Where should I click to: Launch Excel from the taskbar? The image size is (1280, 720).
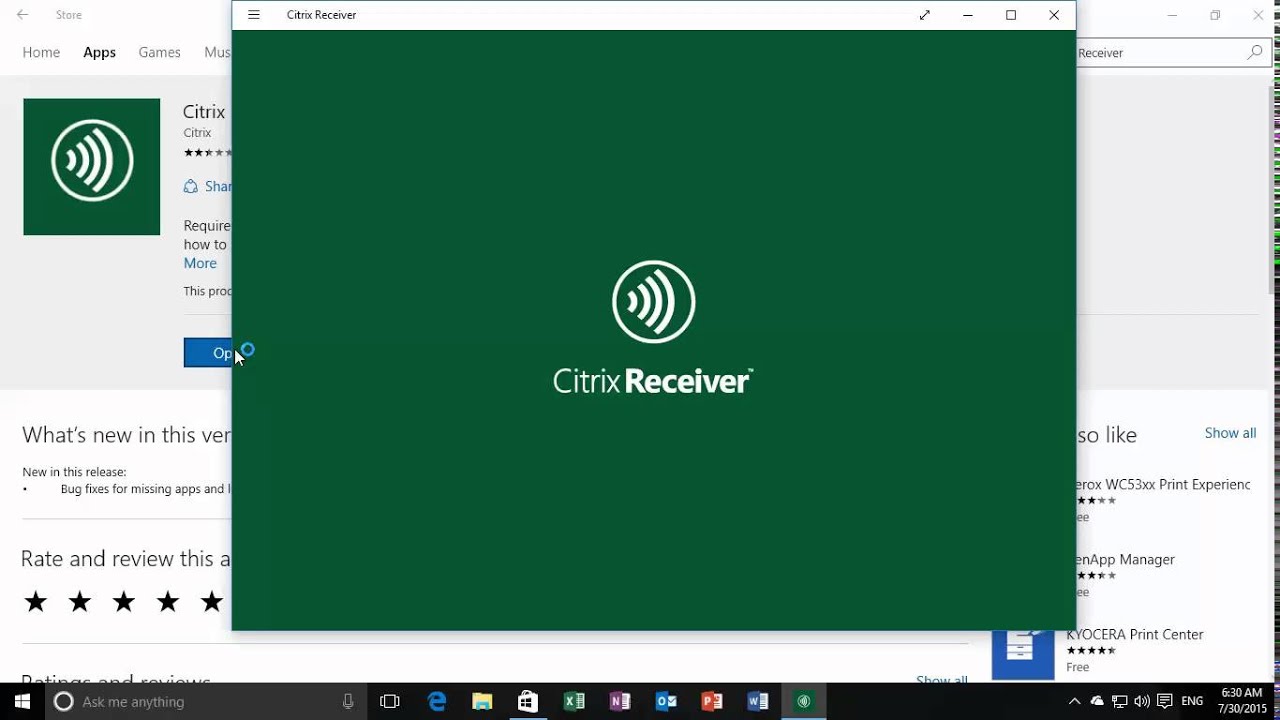coord(574,701)
